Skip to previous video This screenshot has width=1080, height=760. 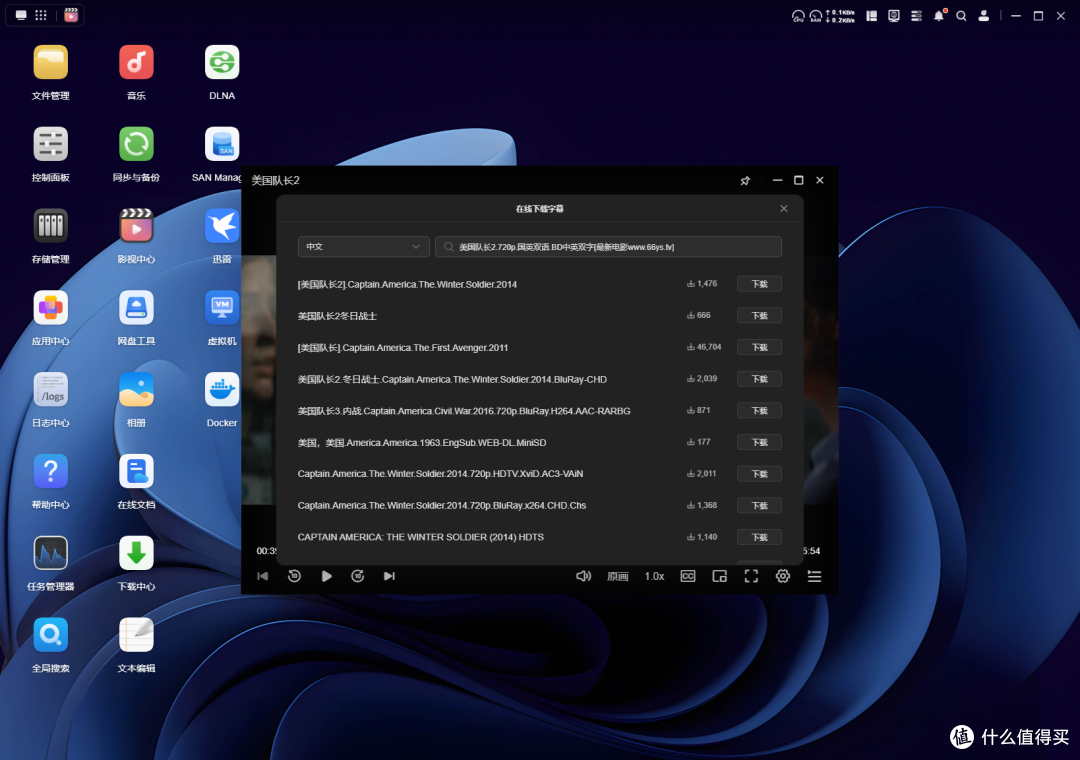[262, 576]
